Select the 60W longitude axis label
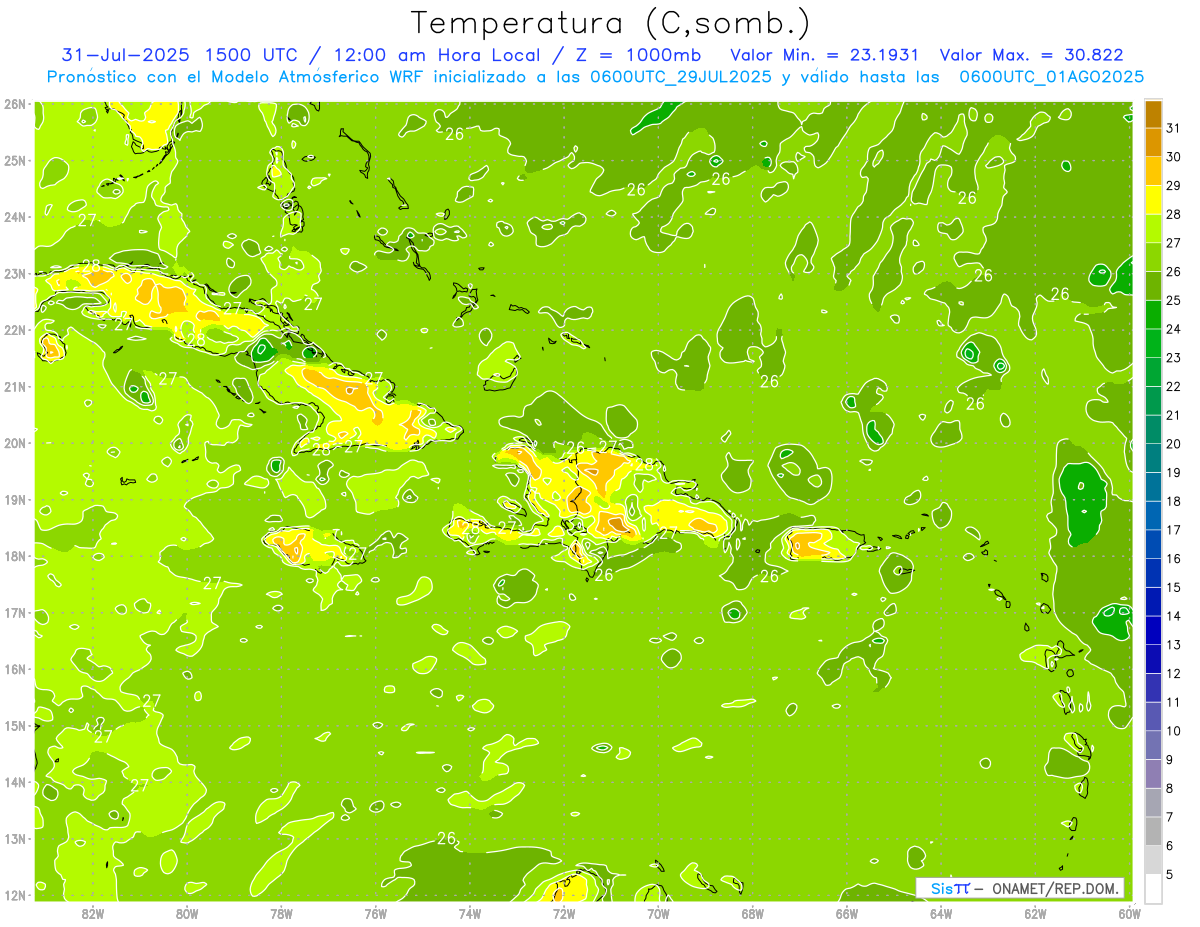 click(x=1130, y=913)
